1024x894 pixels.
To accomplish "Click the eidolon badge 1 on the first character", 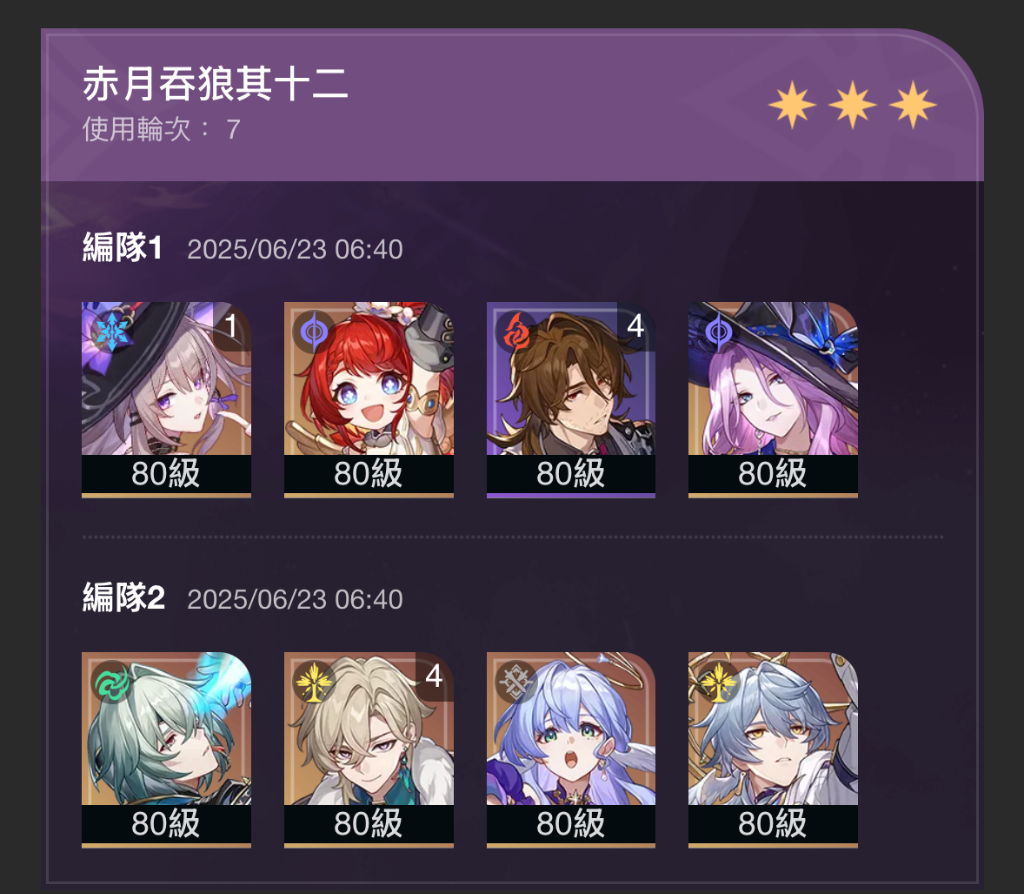I will [x=231, y=326].
